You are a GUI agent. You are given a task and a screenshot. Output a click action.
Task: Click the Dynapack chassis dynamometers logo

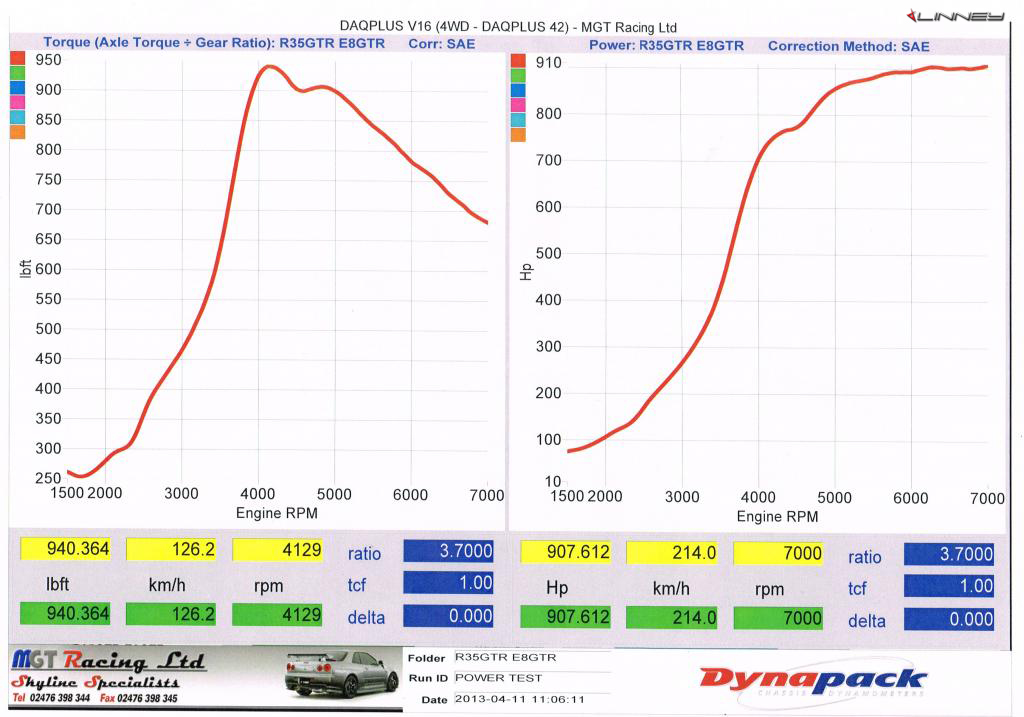[x=812, y=682]
